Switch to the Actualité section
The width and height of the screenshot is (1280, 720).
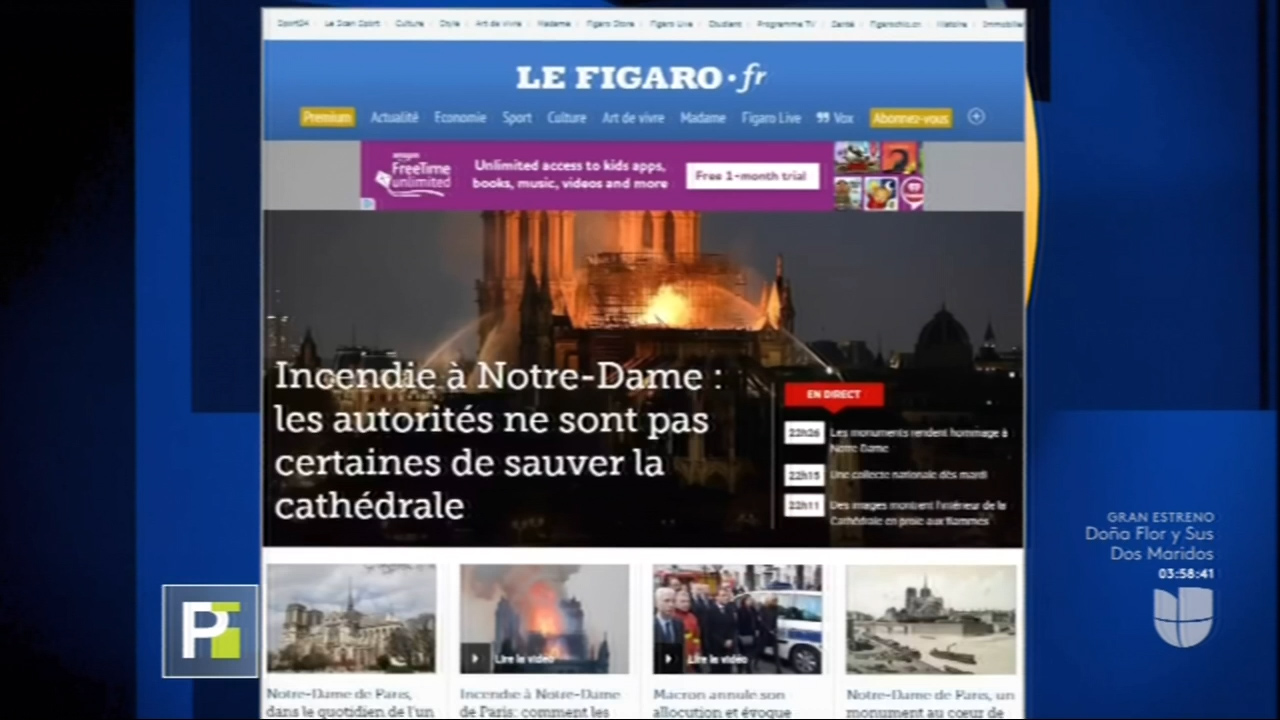click(x=394, y=118)
